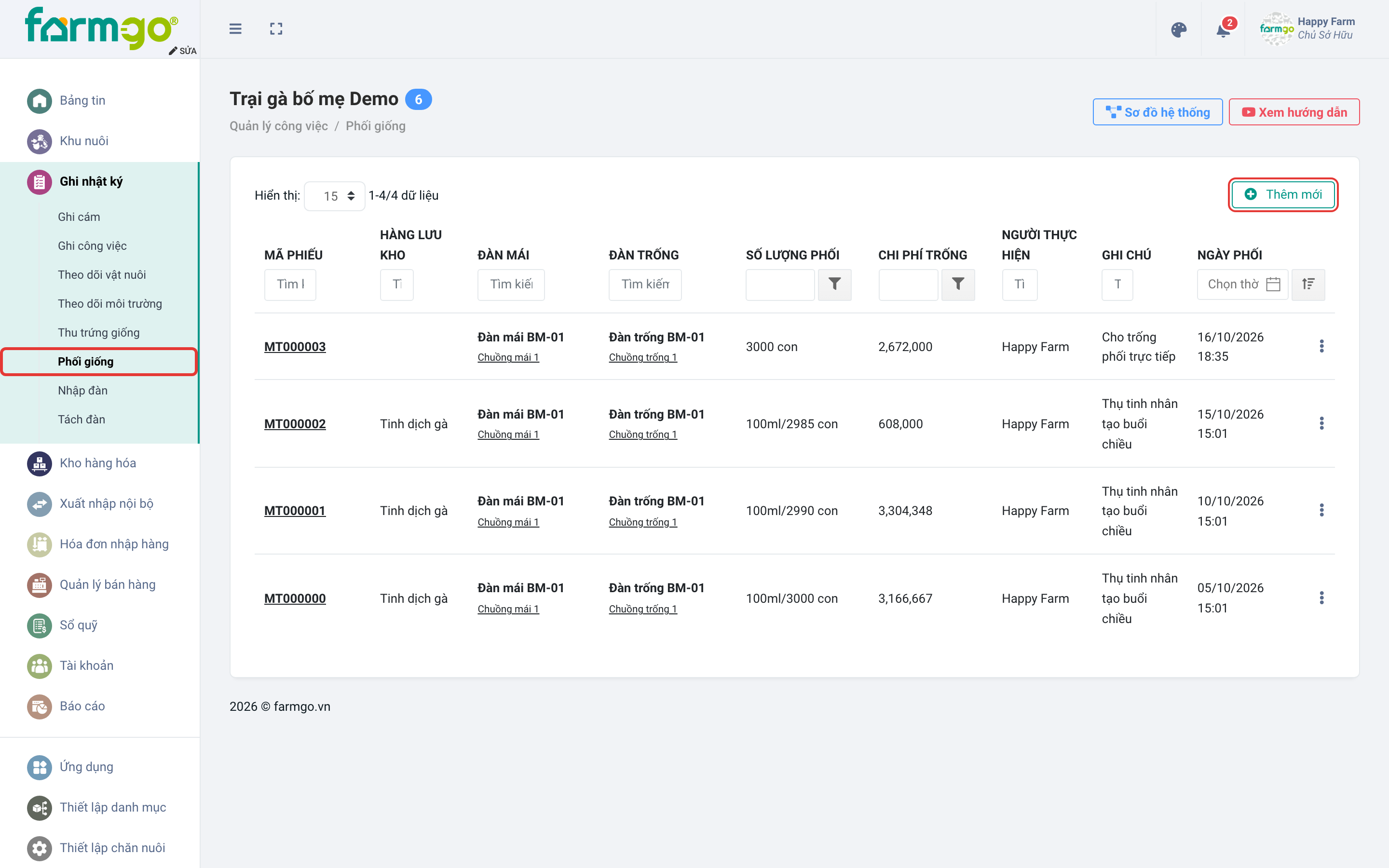Open the theme color palette icon

click(1178, 29)
